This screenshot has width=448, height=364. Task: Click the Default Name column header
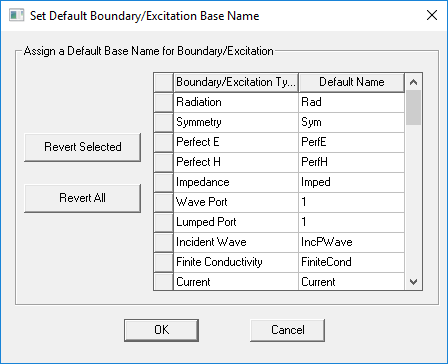click(x=351, y=82)
